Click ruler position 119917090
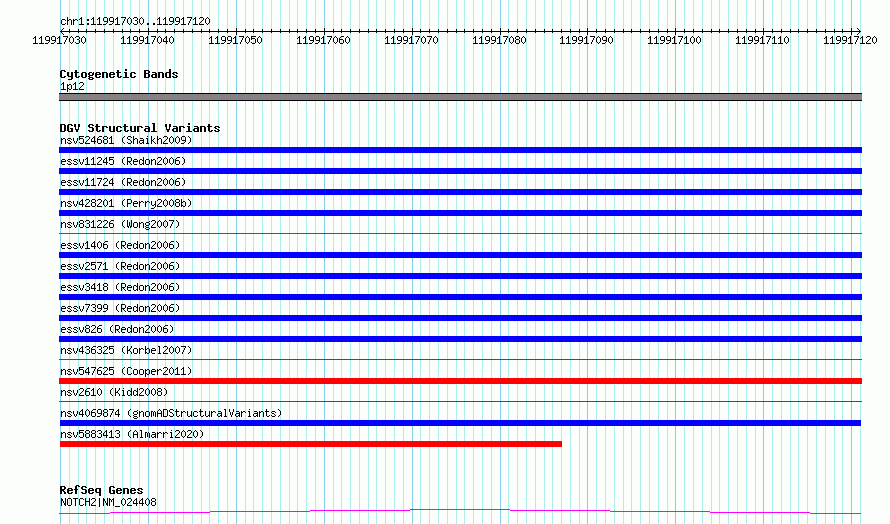Viewport: 890px width, 524px height. (586, 40)
